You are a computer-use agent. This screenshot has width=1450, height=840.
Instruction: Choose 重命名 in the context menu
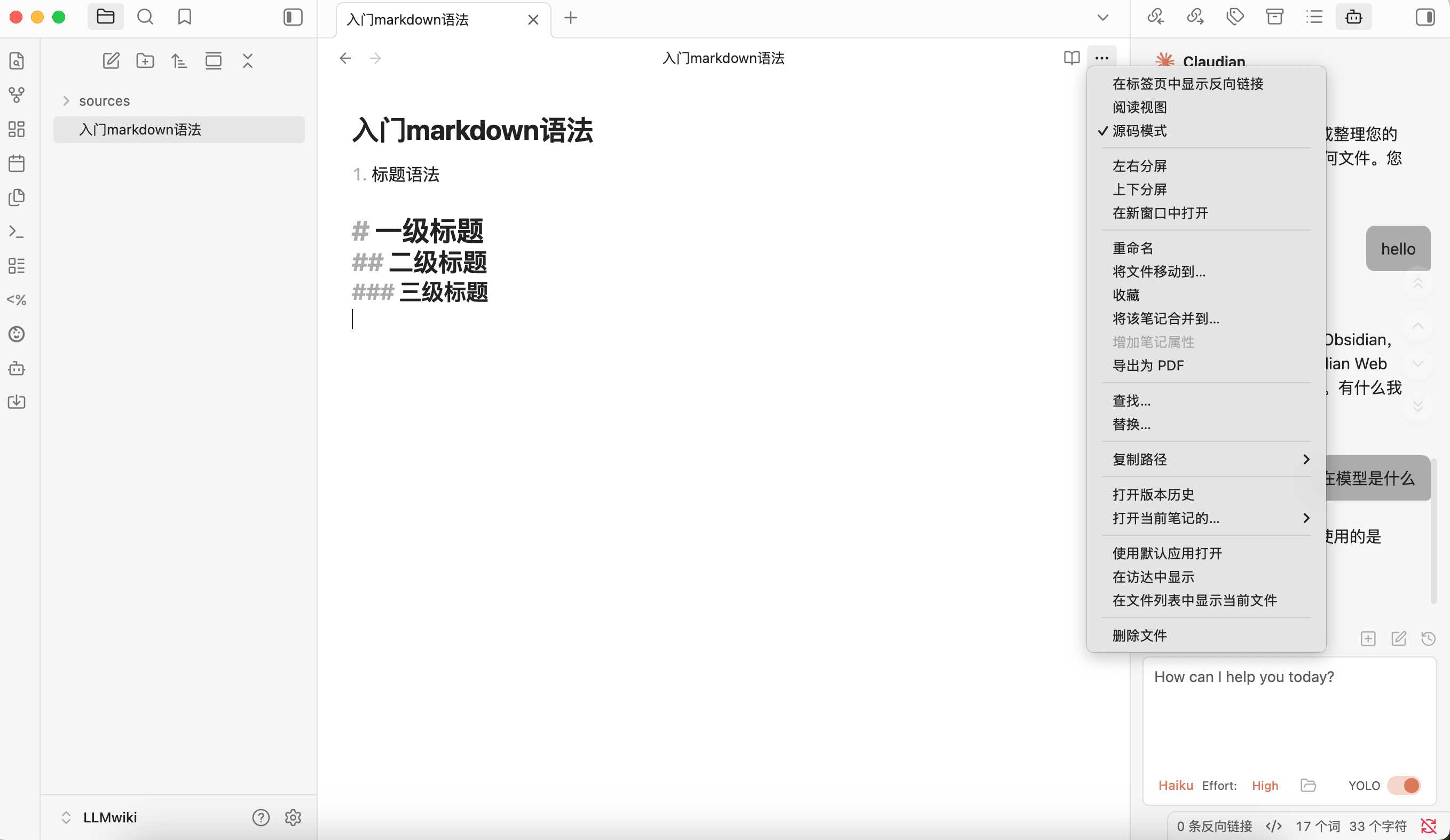click(x=1132, y=248)
